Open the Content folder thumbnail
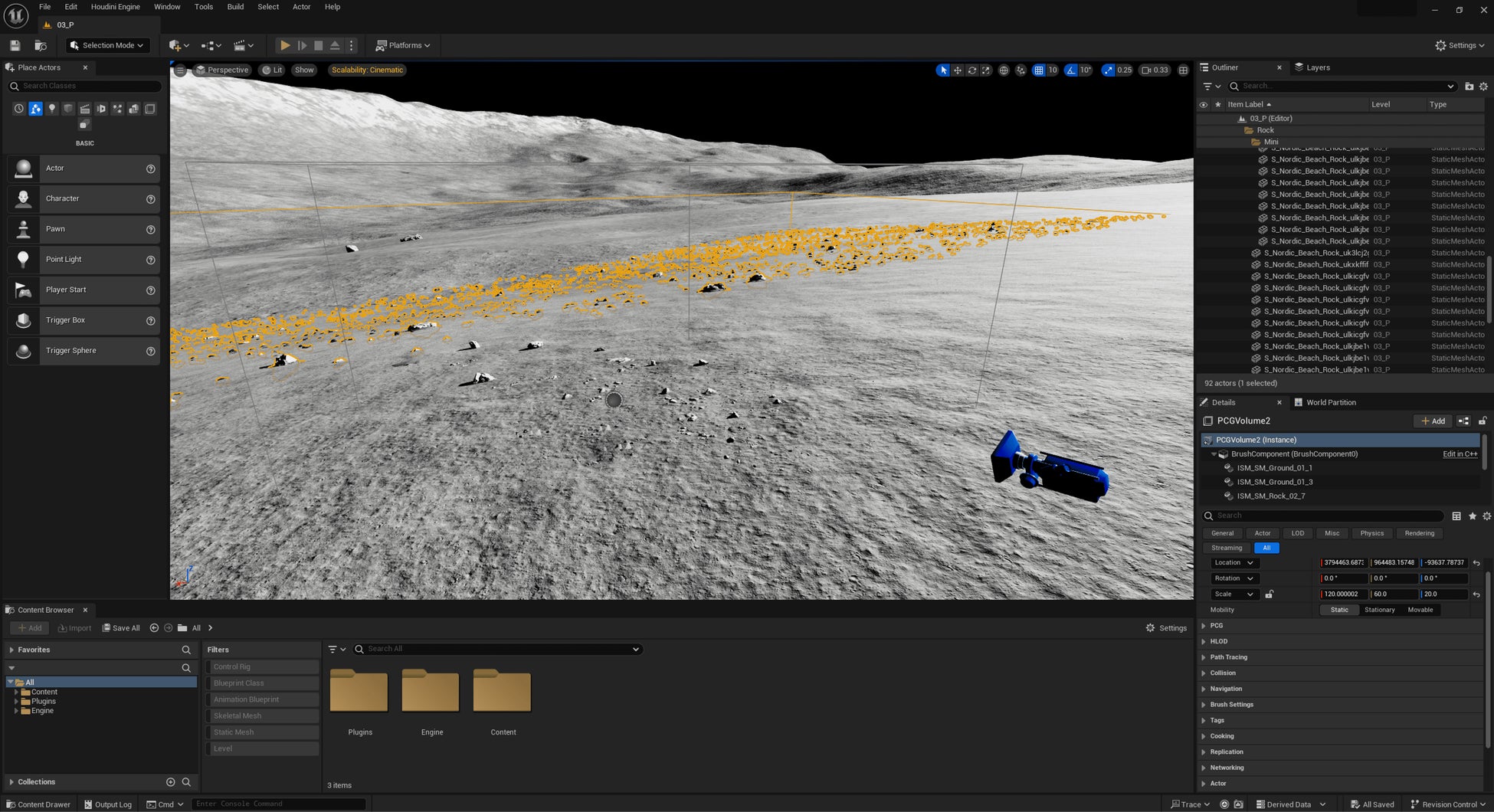Viewport: 1494px width, 812px height. (503, 693)
